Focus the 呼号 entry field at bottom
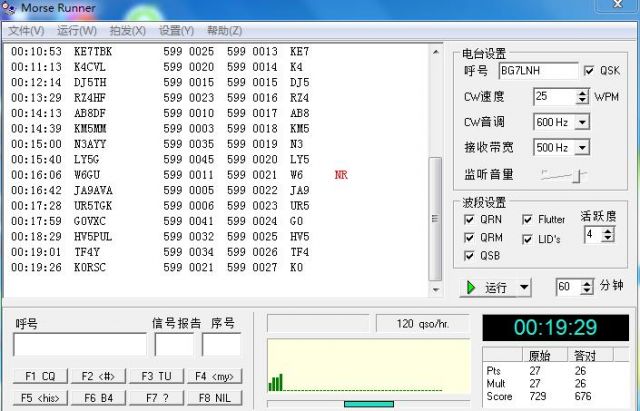The width and height of the screenshot is (640, 411). pyautogui.click(x=80, y=345)
